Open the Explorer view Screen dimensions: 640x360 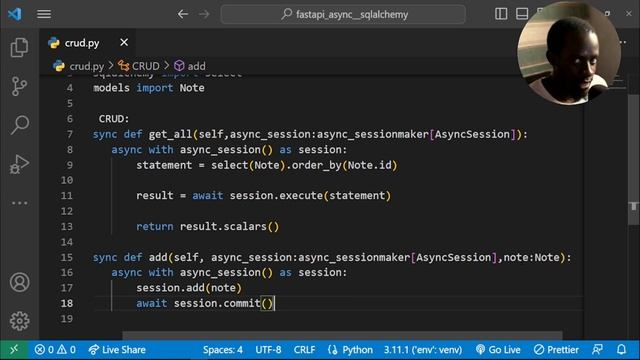[19, 47]
